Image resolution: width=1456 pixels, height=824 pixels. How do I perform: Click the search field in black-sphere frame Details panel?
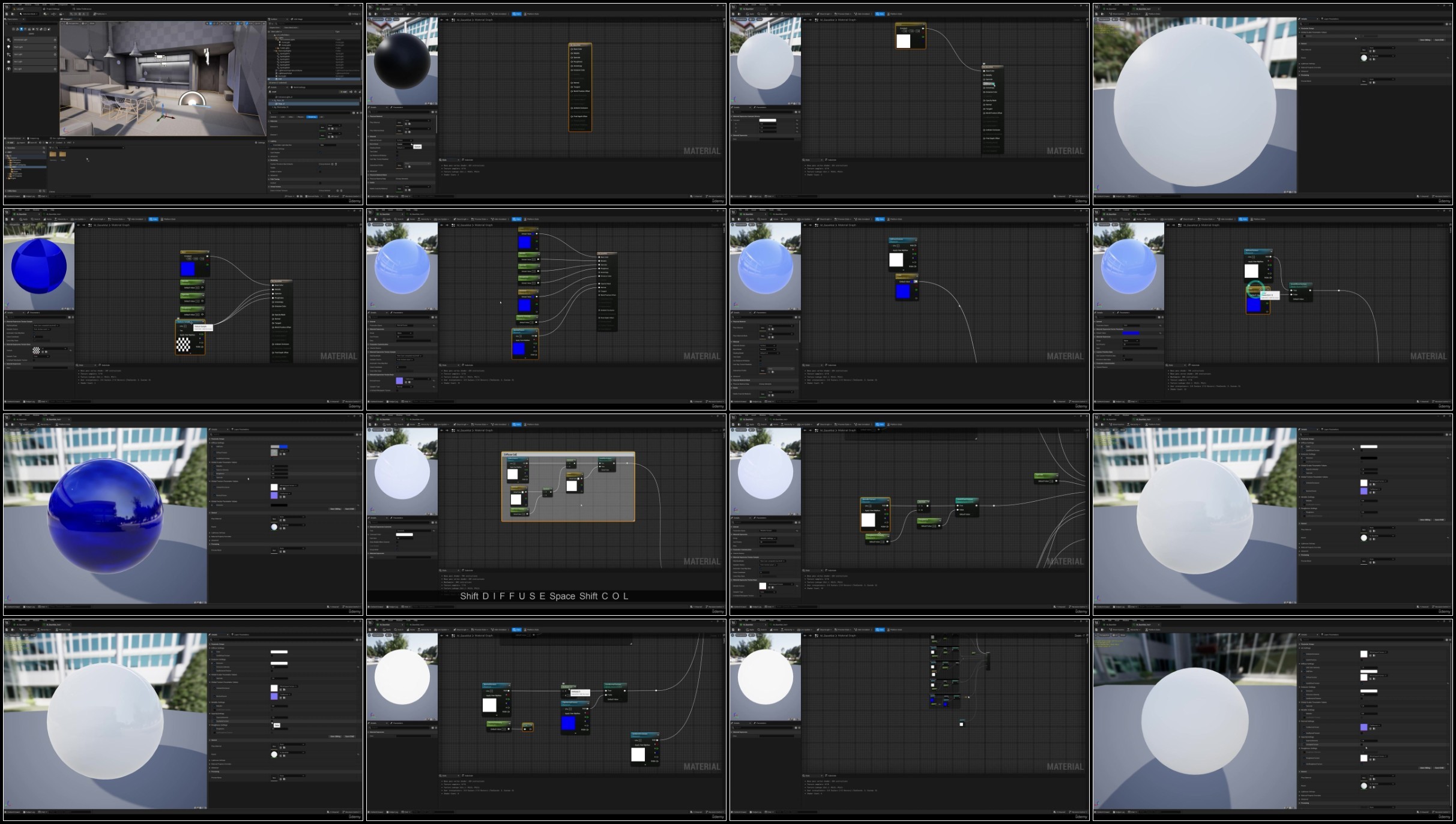pyautogui.click(x=400, y=112)
